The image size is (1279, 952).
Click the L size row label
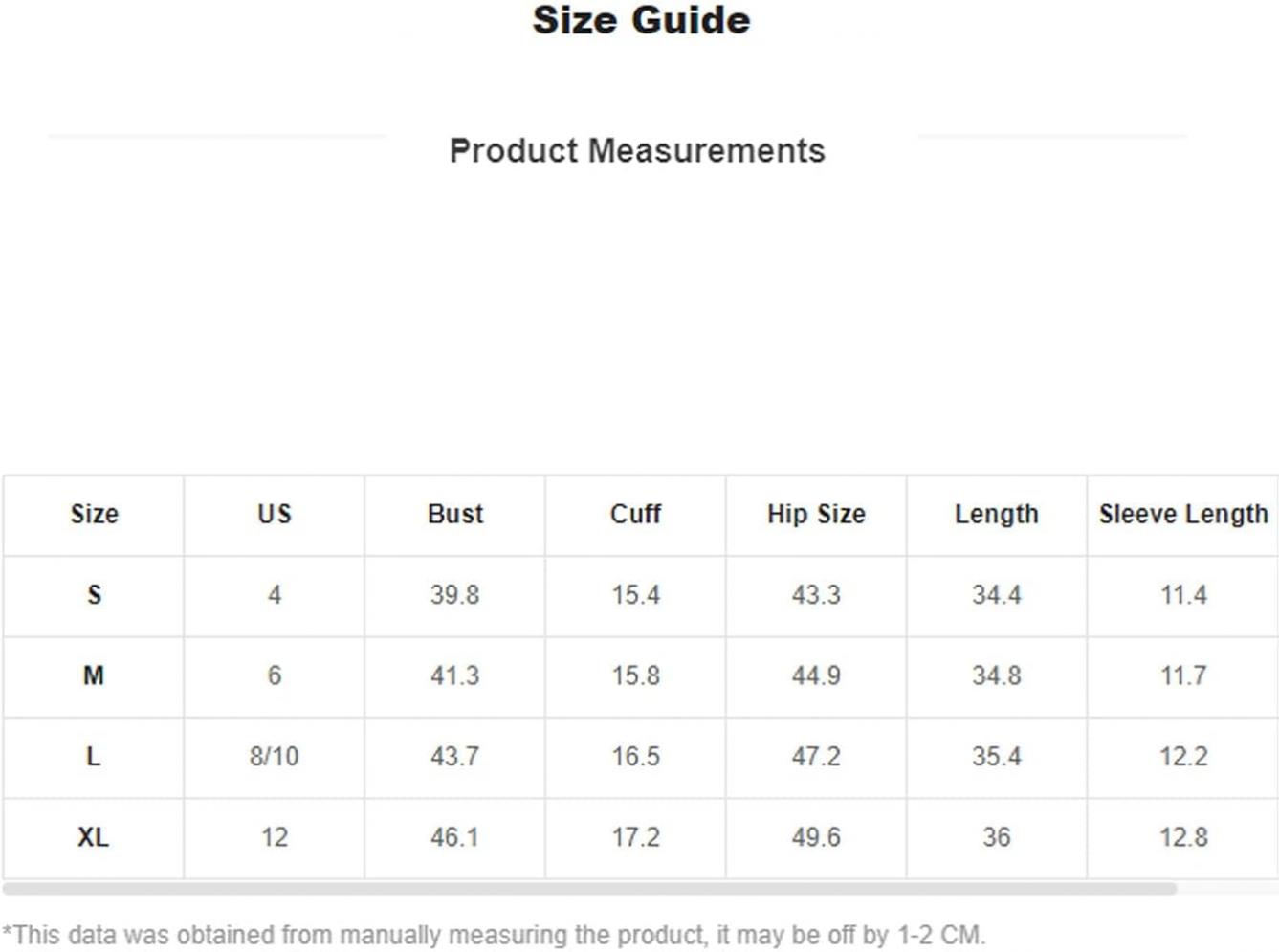(x=94, y=757)
